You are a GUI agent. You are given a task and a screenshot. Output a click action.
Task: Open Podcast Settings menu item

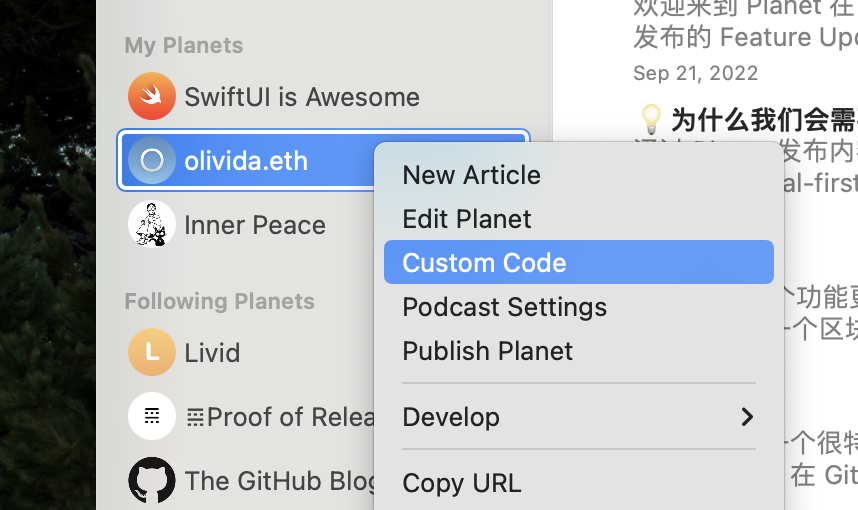[x=504, y=307]
